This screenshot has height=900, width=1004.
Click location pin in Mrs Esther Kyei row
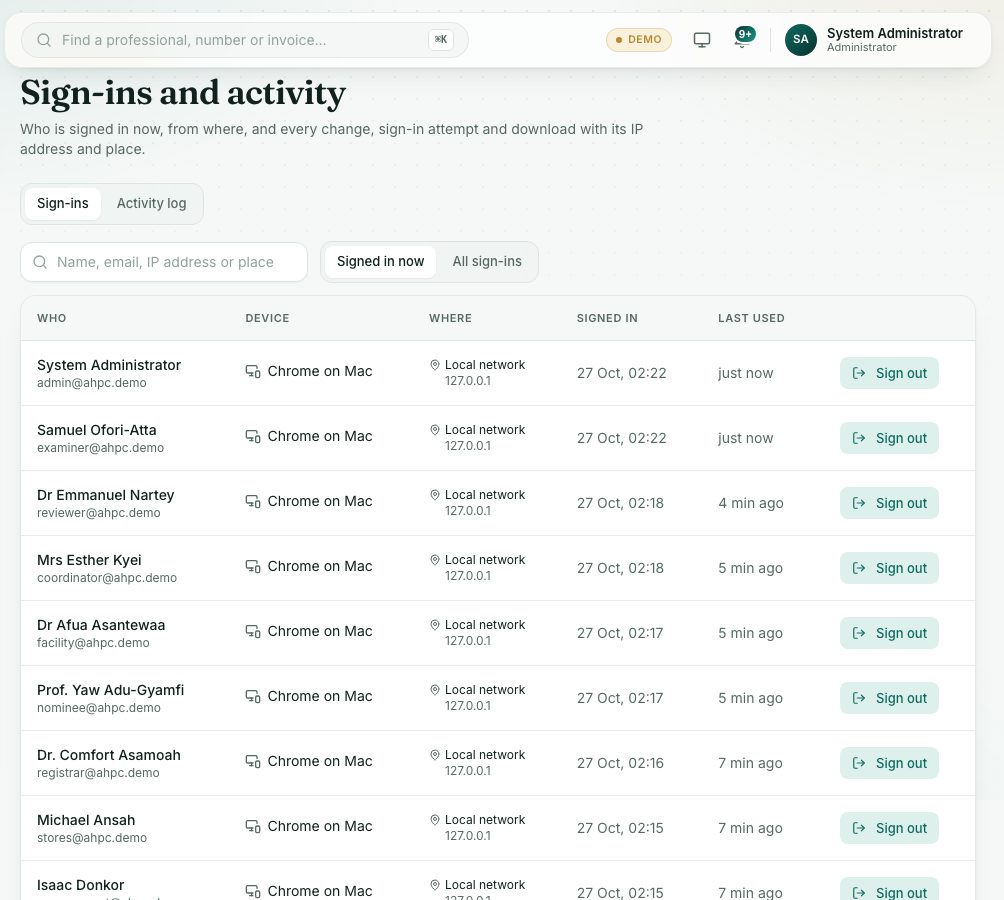coord(435,560)
